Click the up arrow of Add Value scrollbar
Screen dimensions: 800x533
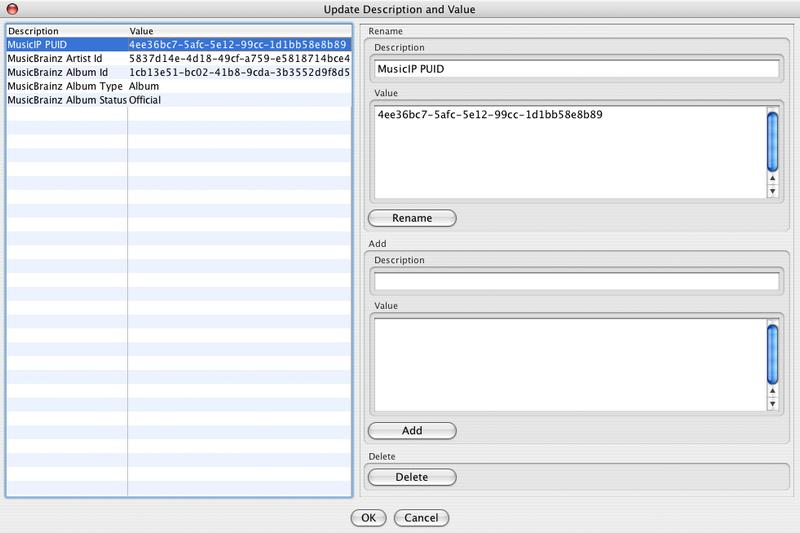click(772, 391)
